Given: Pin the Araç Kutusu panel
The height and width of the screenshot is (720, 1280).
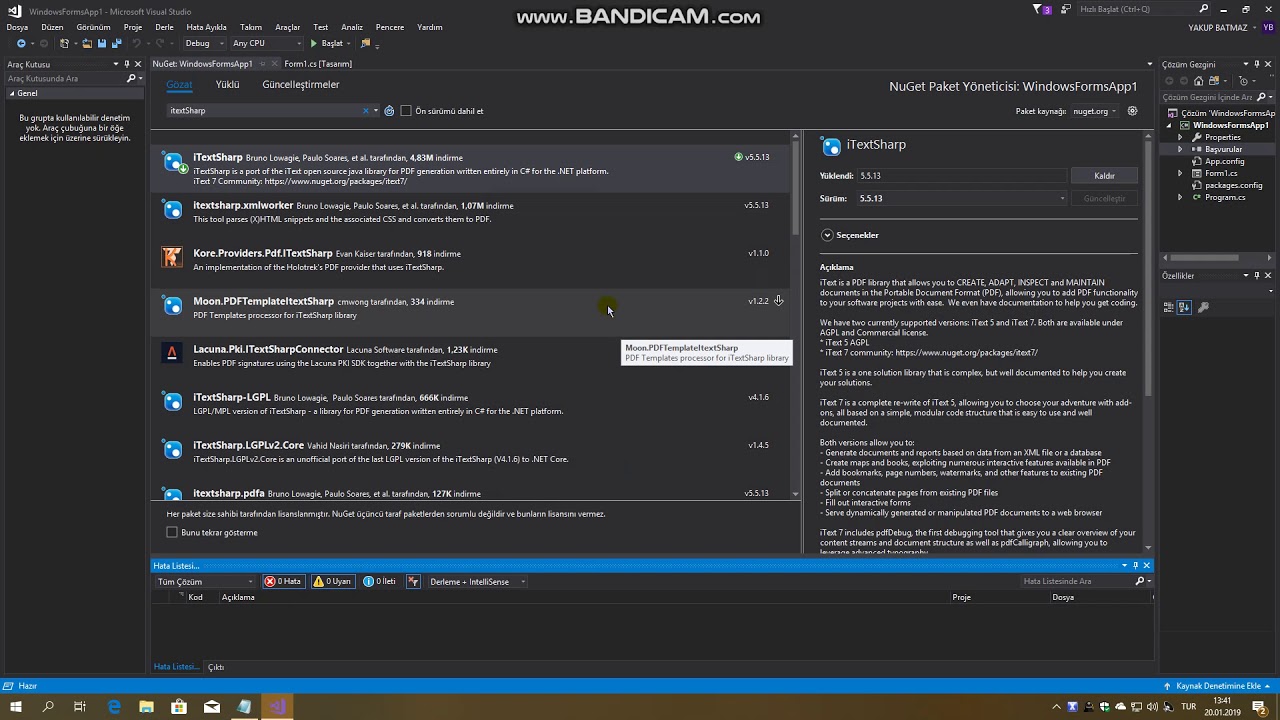Looking at the screenshot, I should 126,64.
